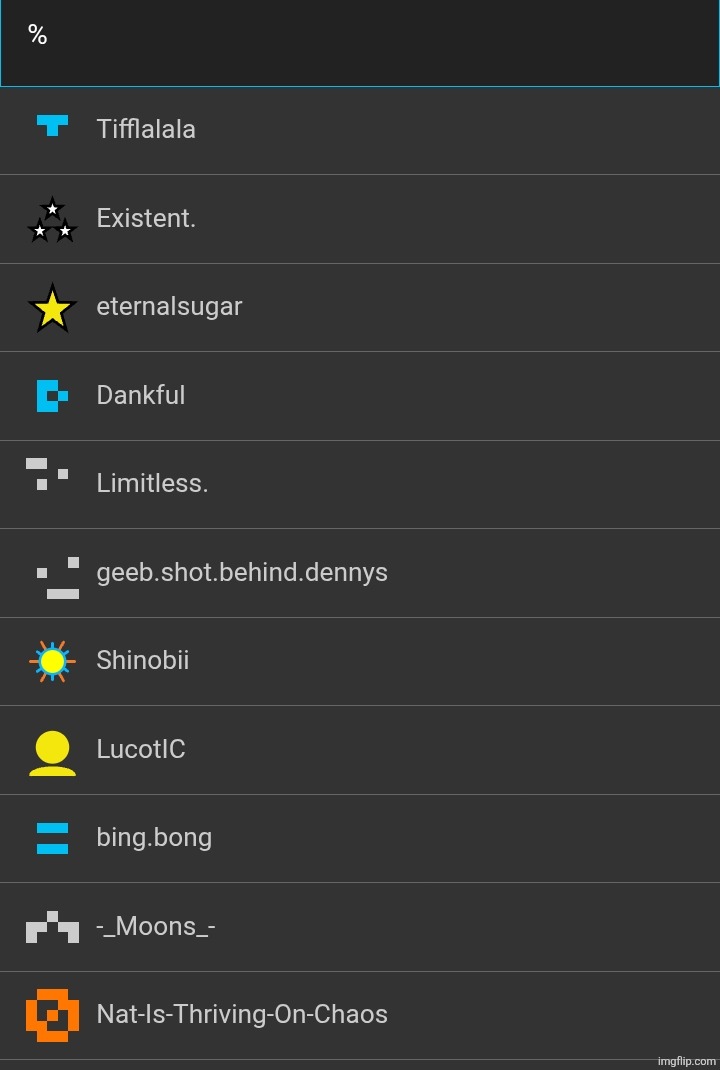This screenshot has width=720, height=1070.
Task: Click the gray pixel icon beside Limitless.
Action: pyautogui.click(x=47, y=474)
